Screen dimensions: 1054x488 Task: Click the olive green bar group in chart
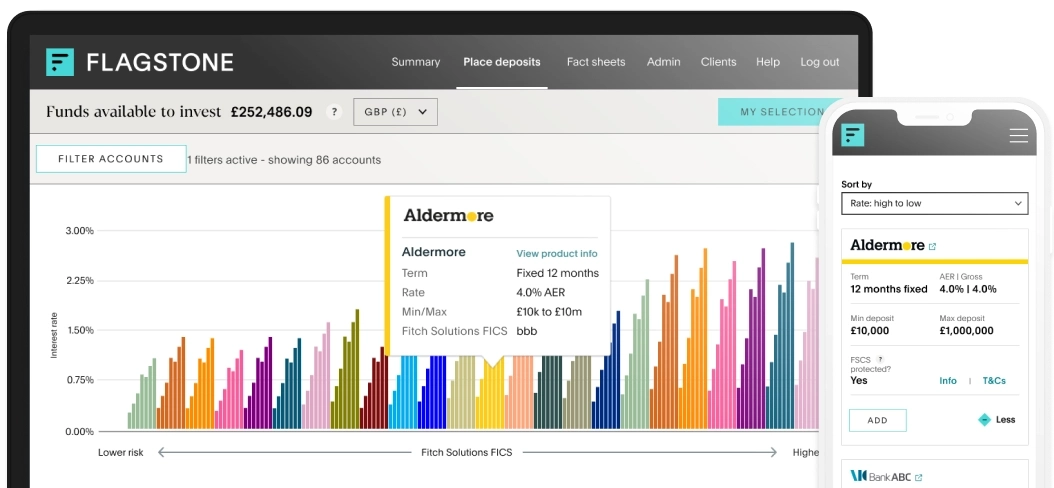coord(346,370)
